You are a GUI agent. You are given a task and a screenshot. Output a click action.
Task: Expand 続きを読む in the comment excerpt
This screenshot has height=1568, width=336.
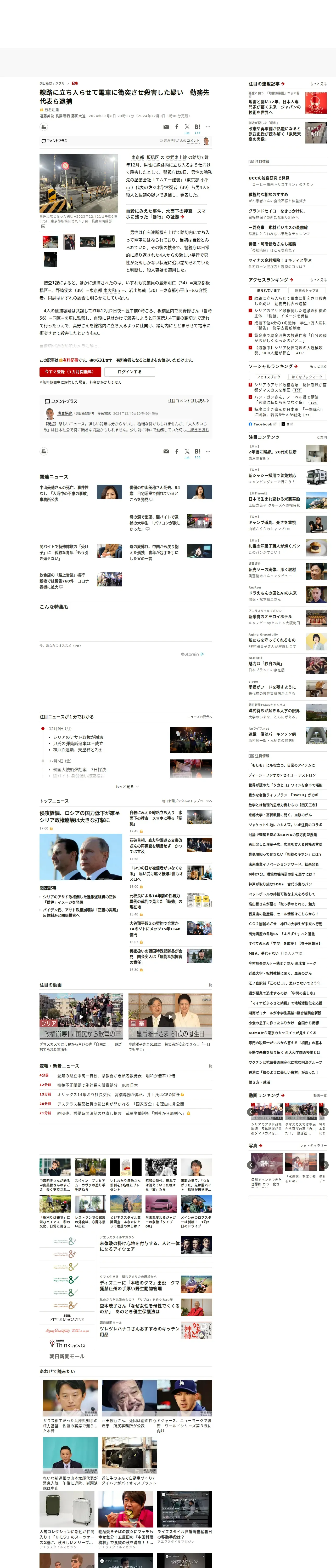198,430
